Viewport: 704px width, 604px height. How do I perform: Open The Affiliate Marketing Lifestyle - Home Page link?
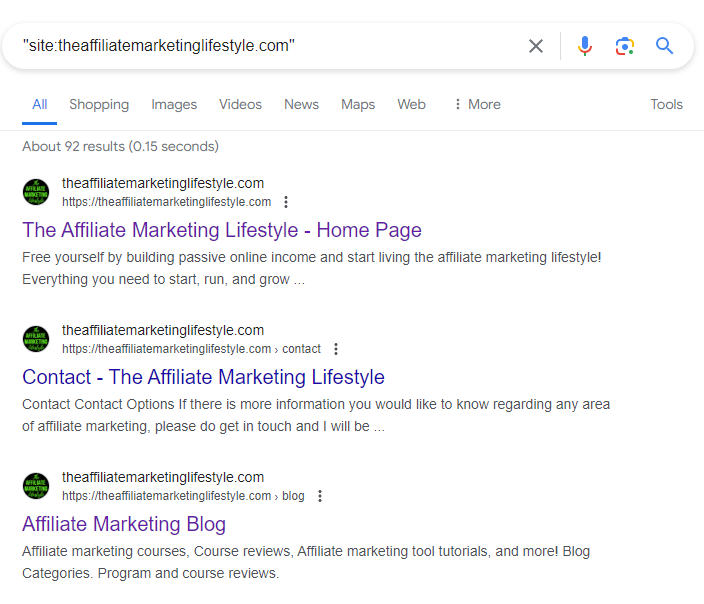pos(222,230)
